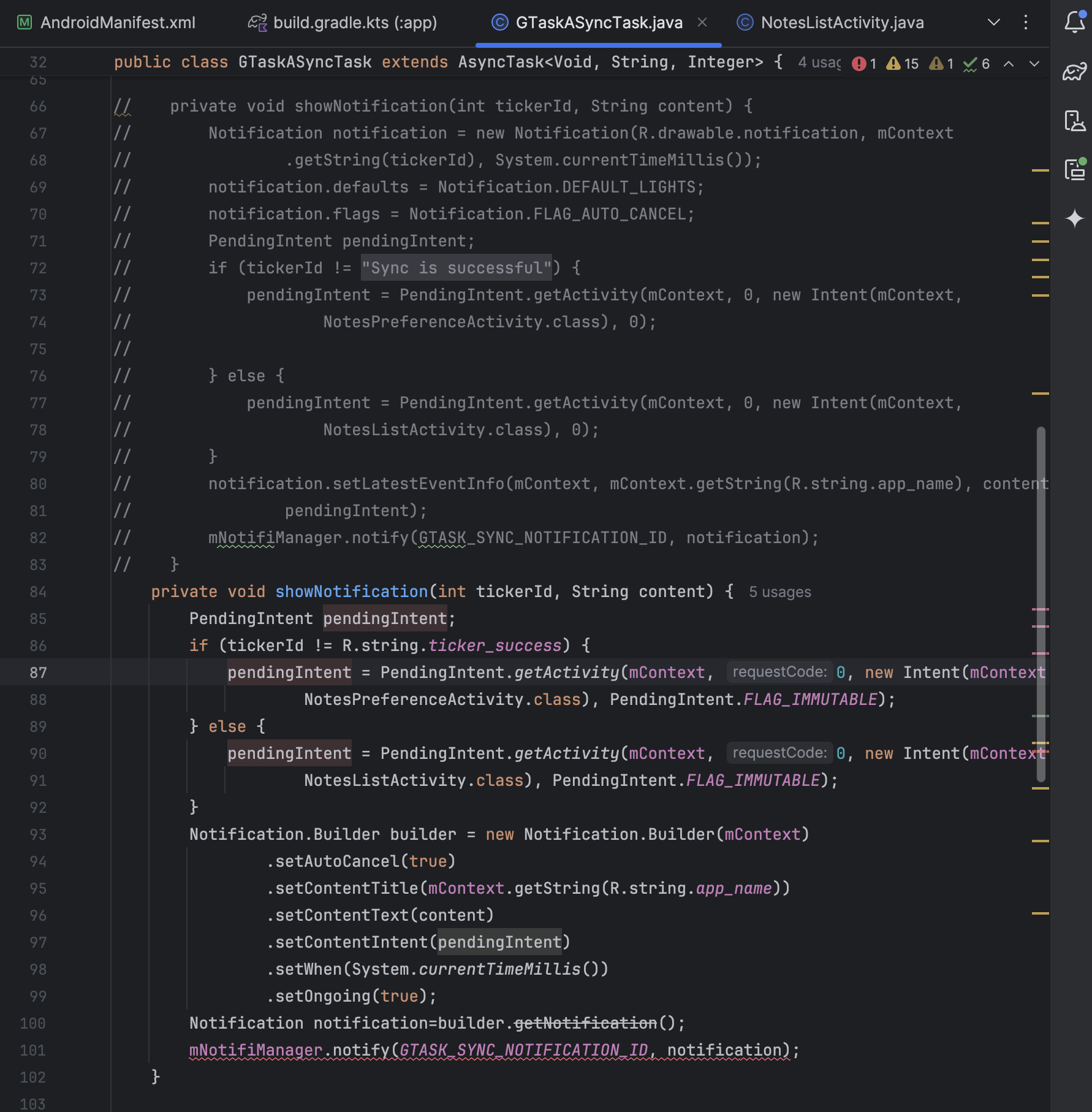Open the Running Devices tool window
The width and height of the screenshot is (1092, 1112).
(1074, 170)
